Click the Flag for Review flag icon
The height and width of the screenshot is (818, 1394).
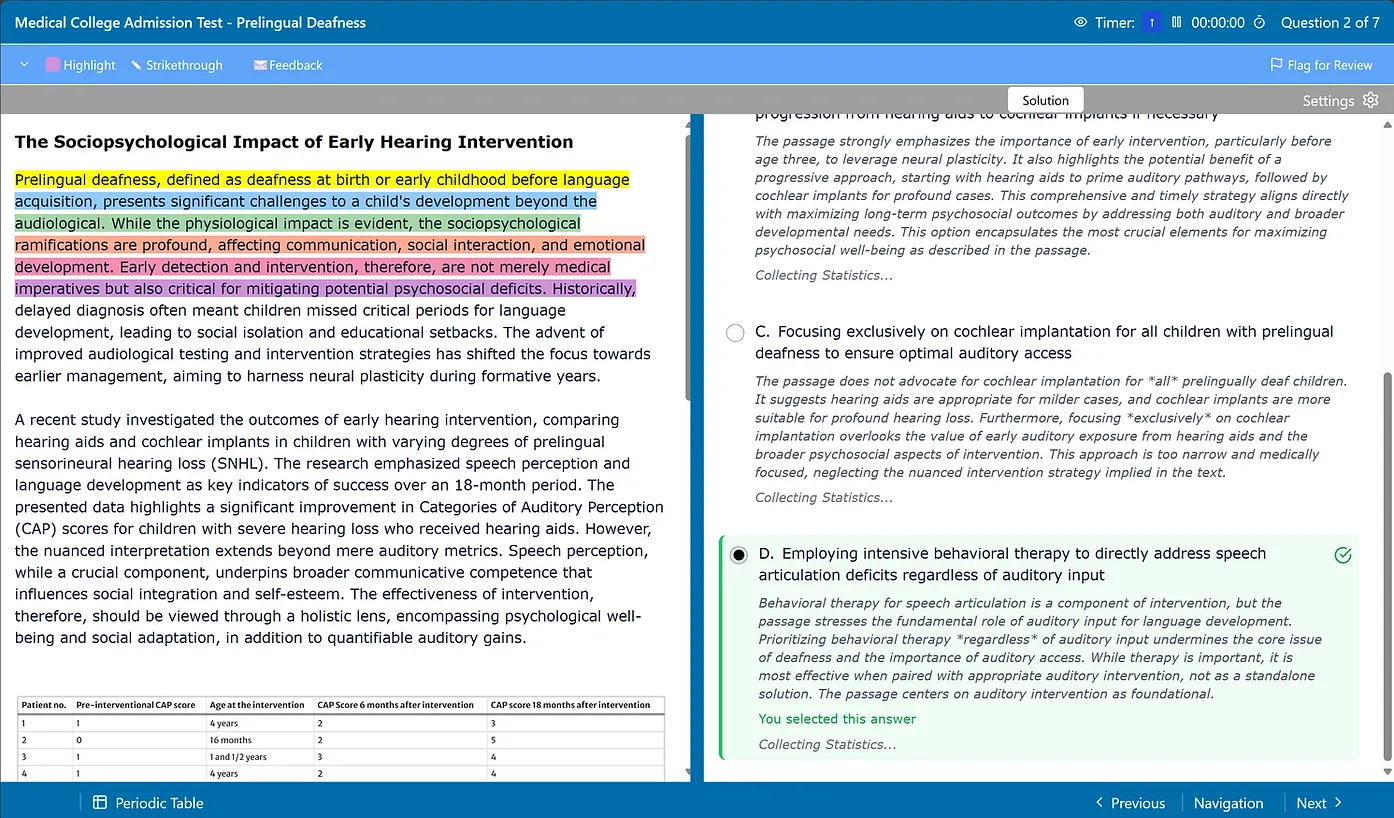coord(1276,65)
